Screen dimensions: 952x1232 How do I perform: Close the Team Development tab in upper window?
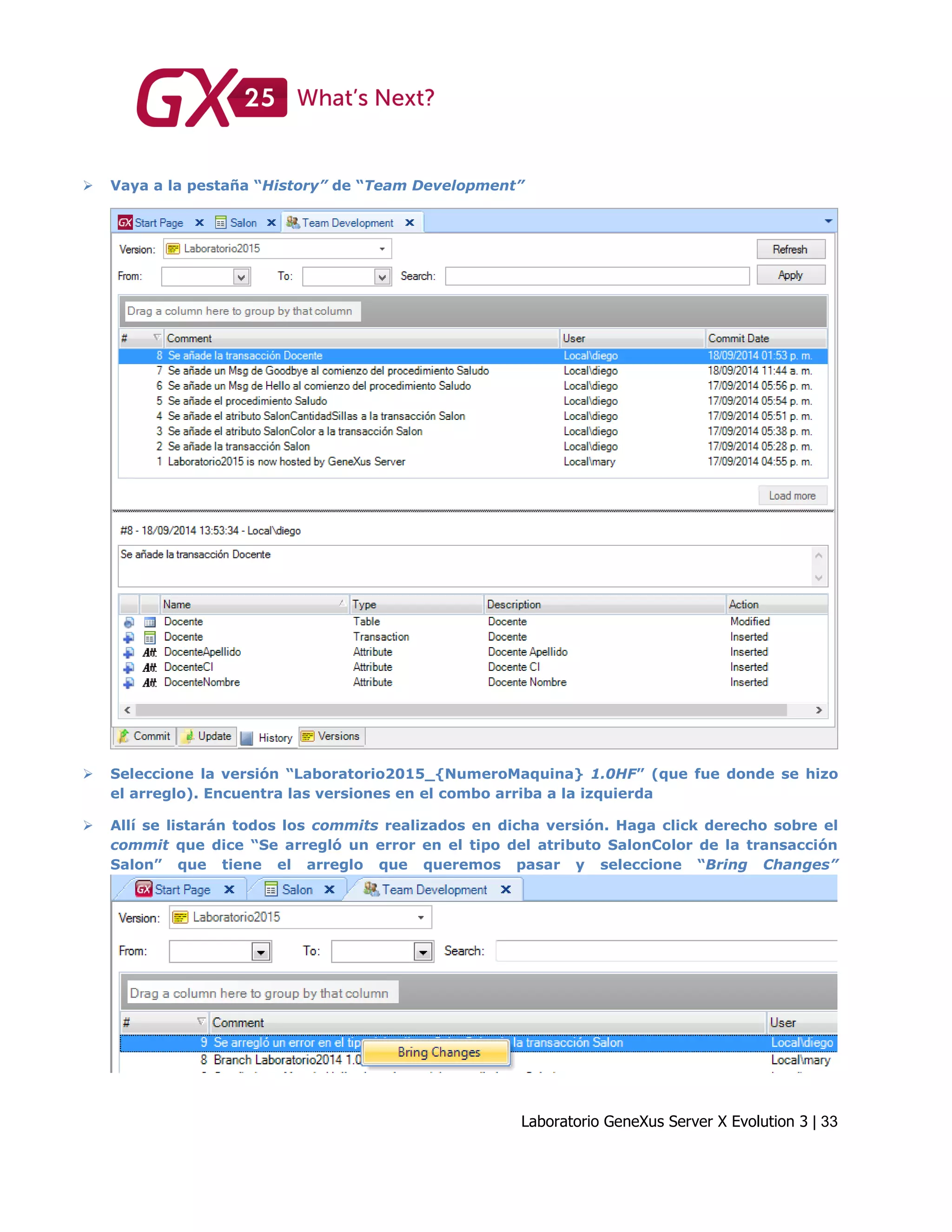(x=410, y=223)
